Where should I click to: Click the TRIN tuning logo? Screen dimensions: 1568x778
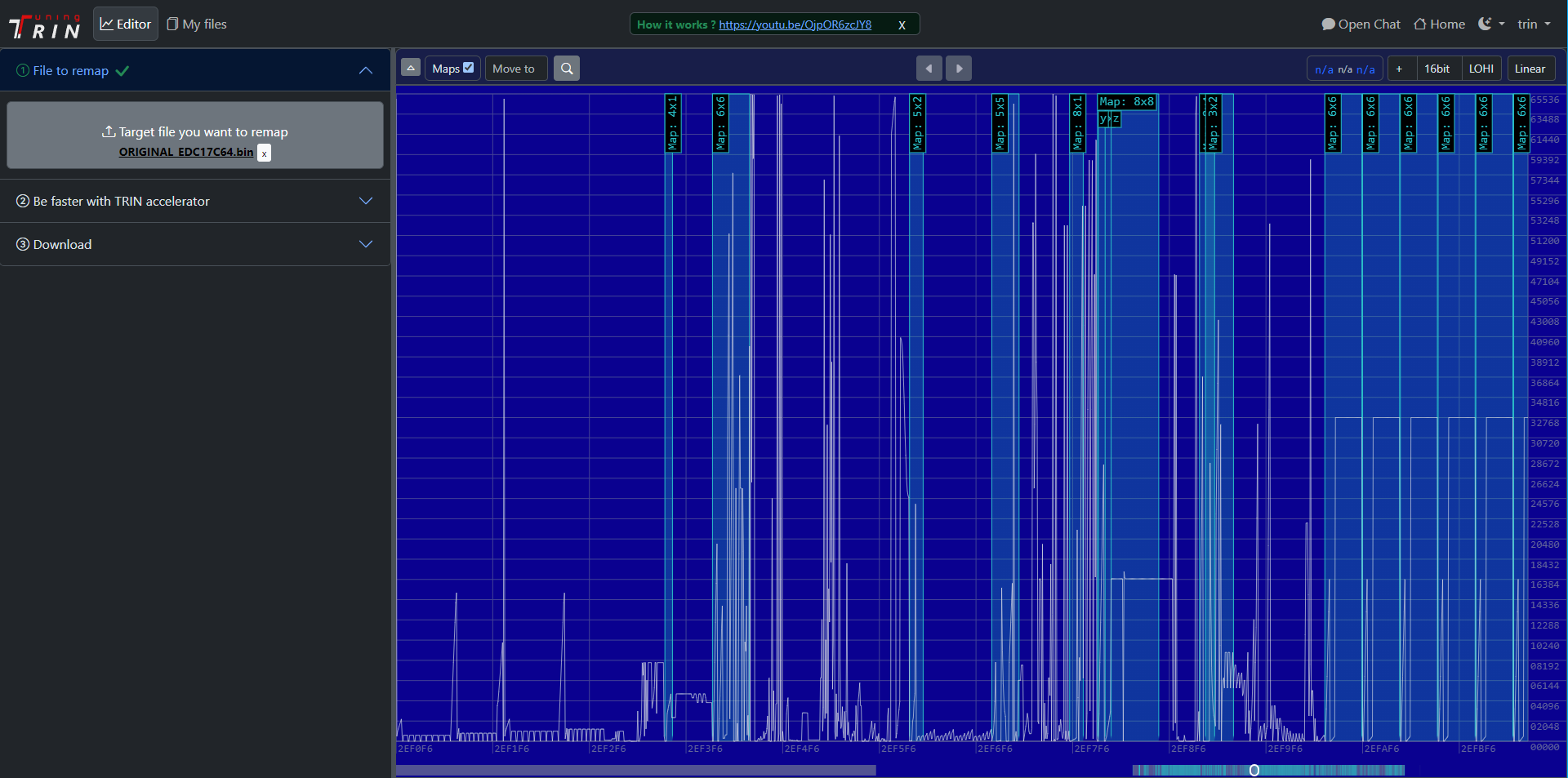click(x=45, y=26)
